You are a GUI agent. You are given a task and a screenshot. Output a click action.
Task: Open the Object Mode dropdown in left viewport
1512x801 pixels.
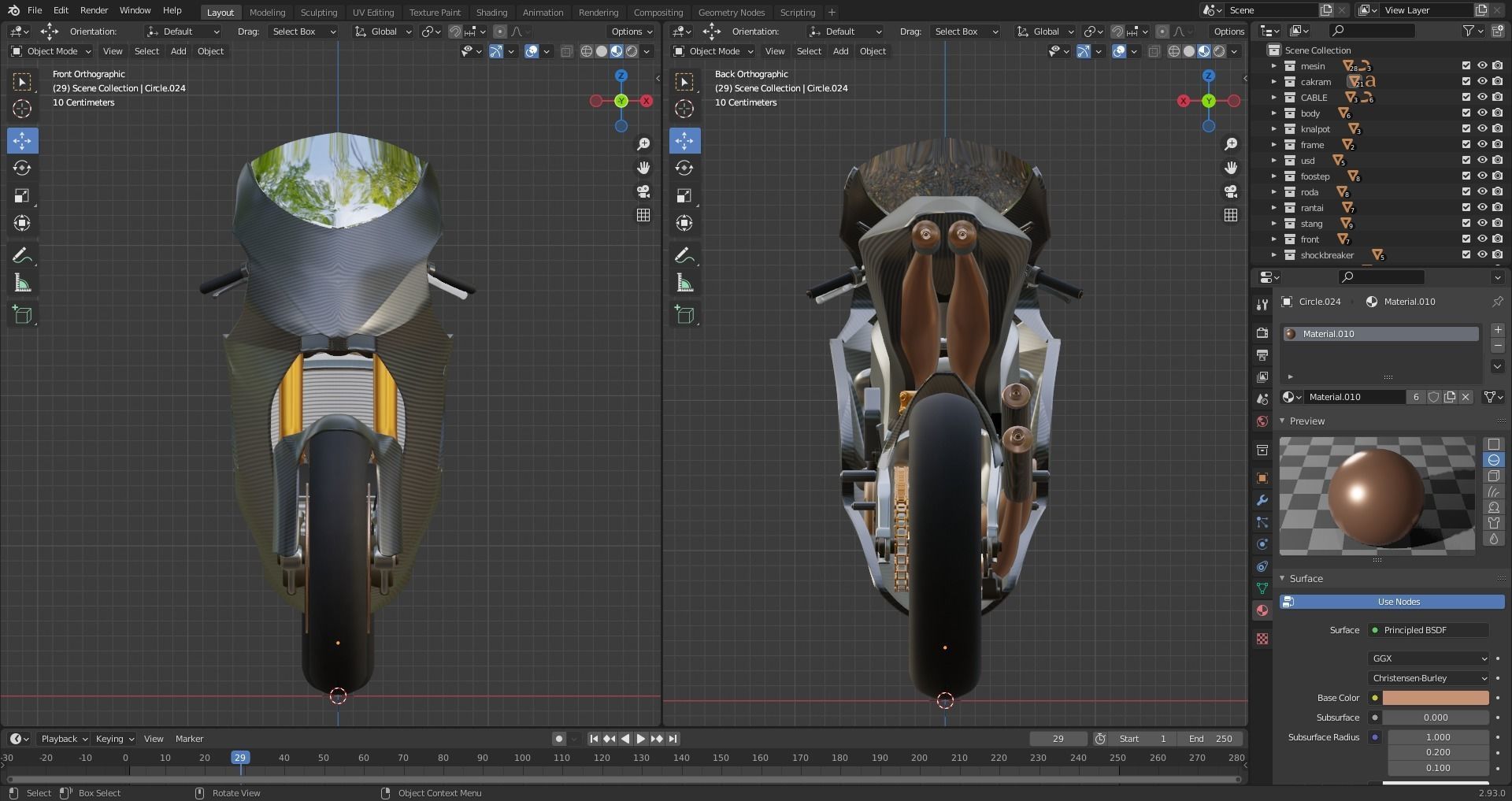(50, 51)
